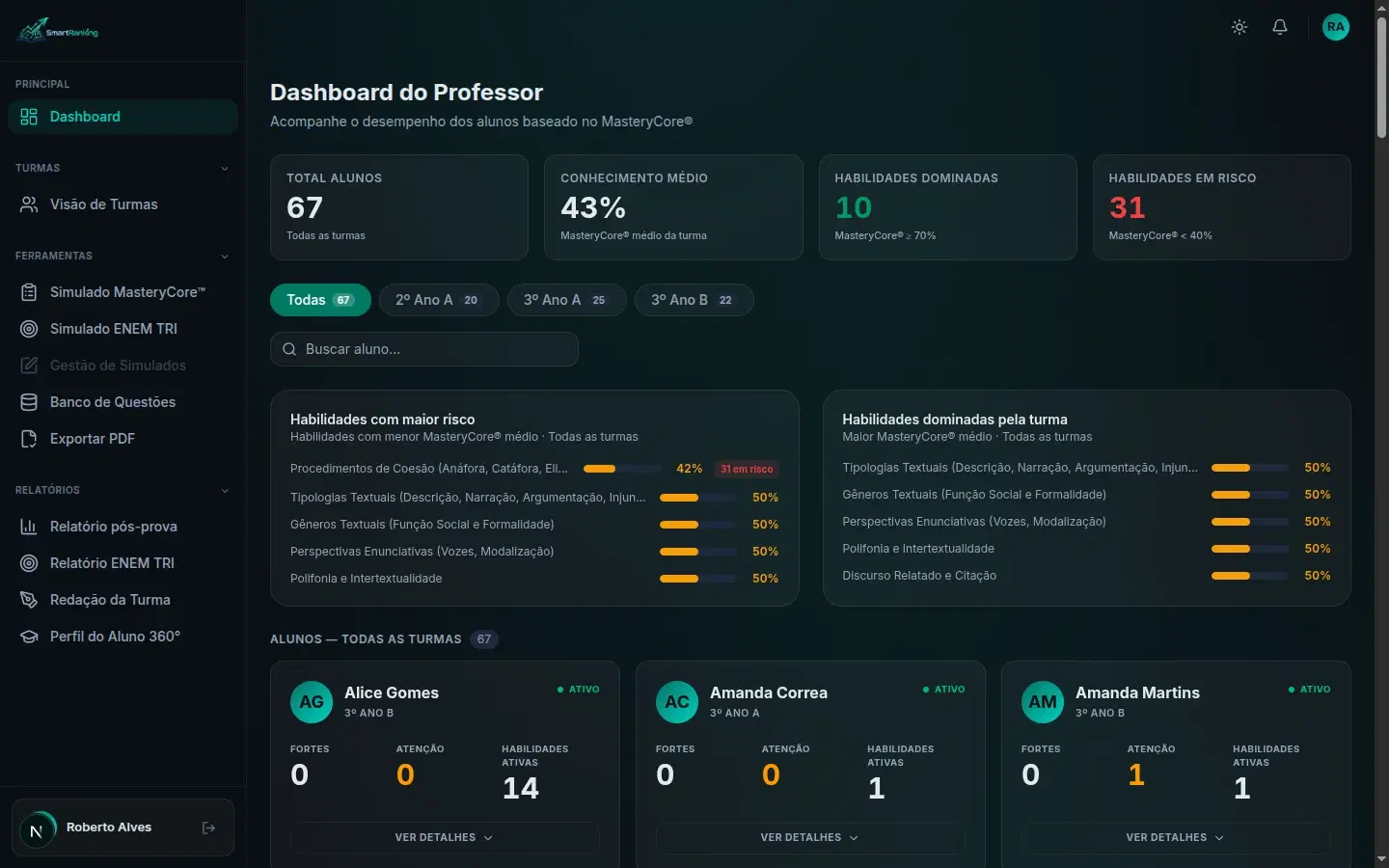1389x868 pixels.
Task: Click the N avatar next to Roberto Alves
Action: point(37,830)
